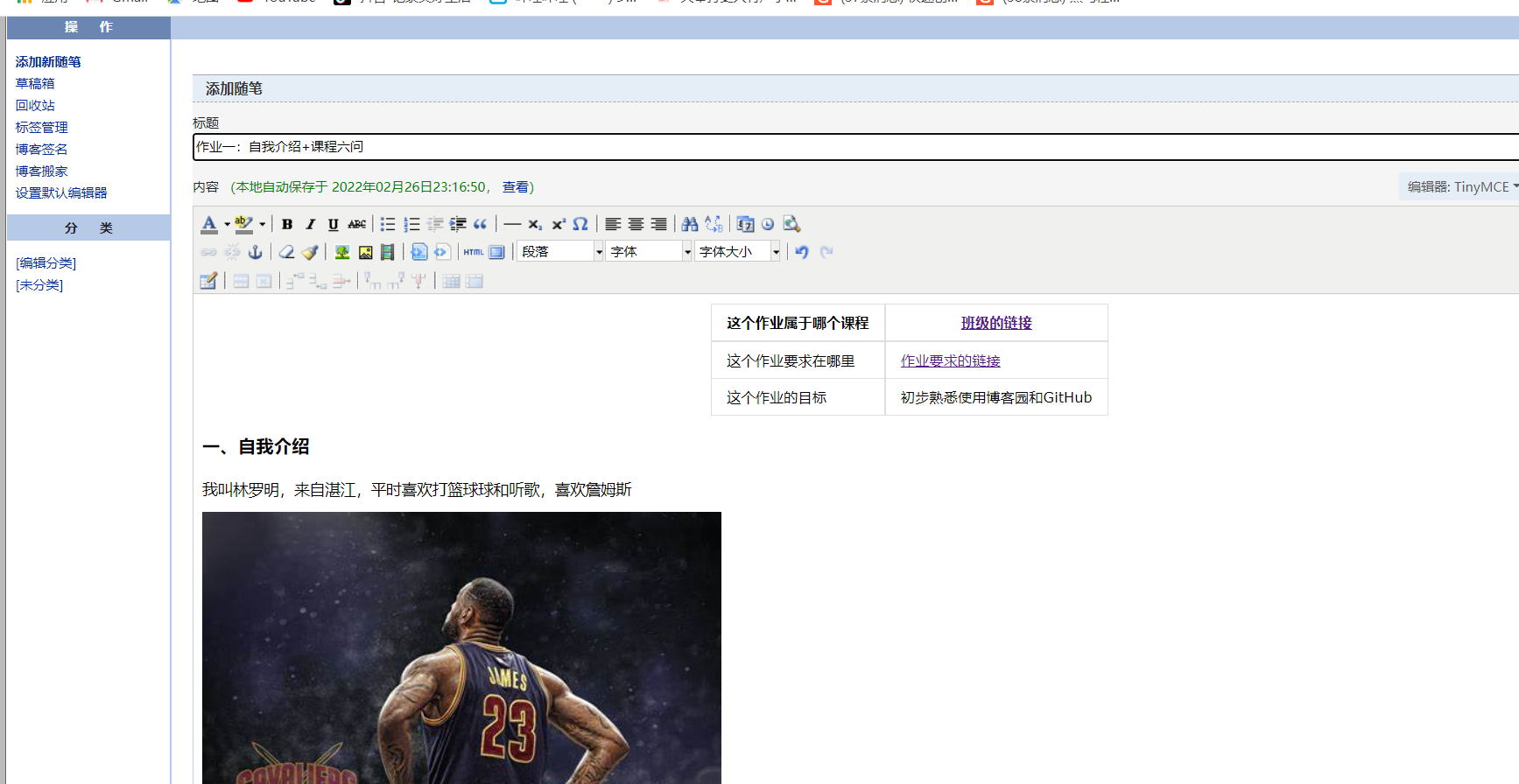Insert a new table from toolbar
Viewport: 1519px width, 784px height.
(208, 281)
